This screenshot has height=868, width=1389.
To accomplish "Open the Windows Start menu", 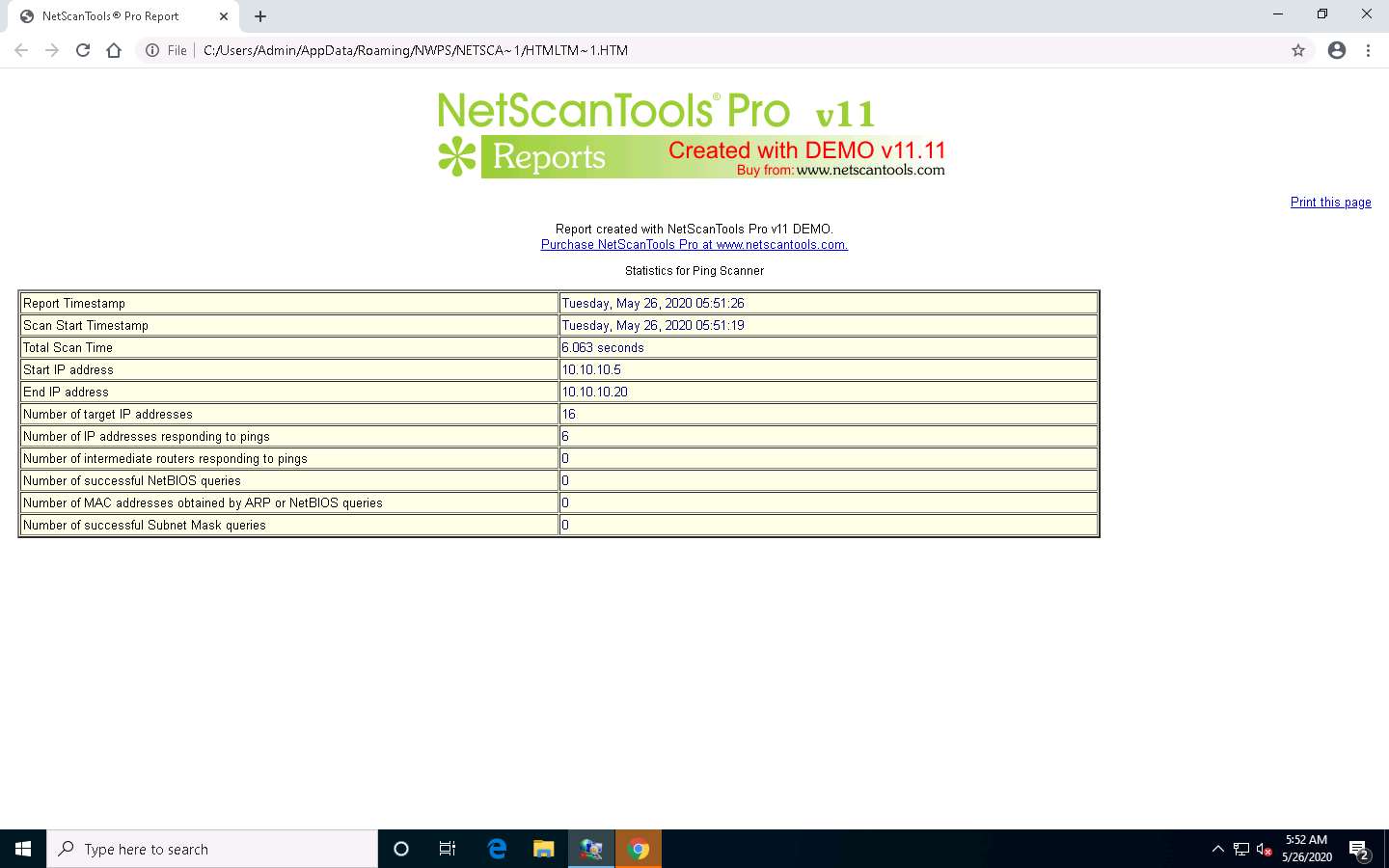I will click(x=23, y=849).
